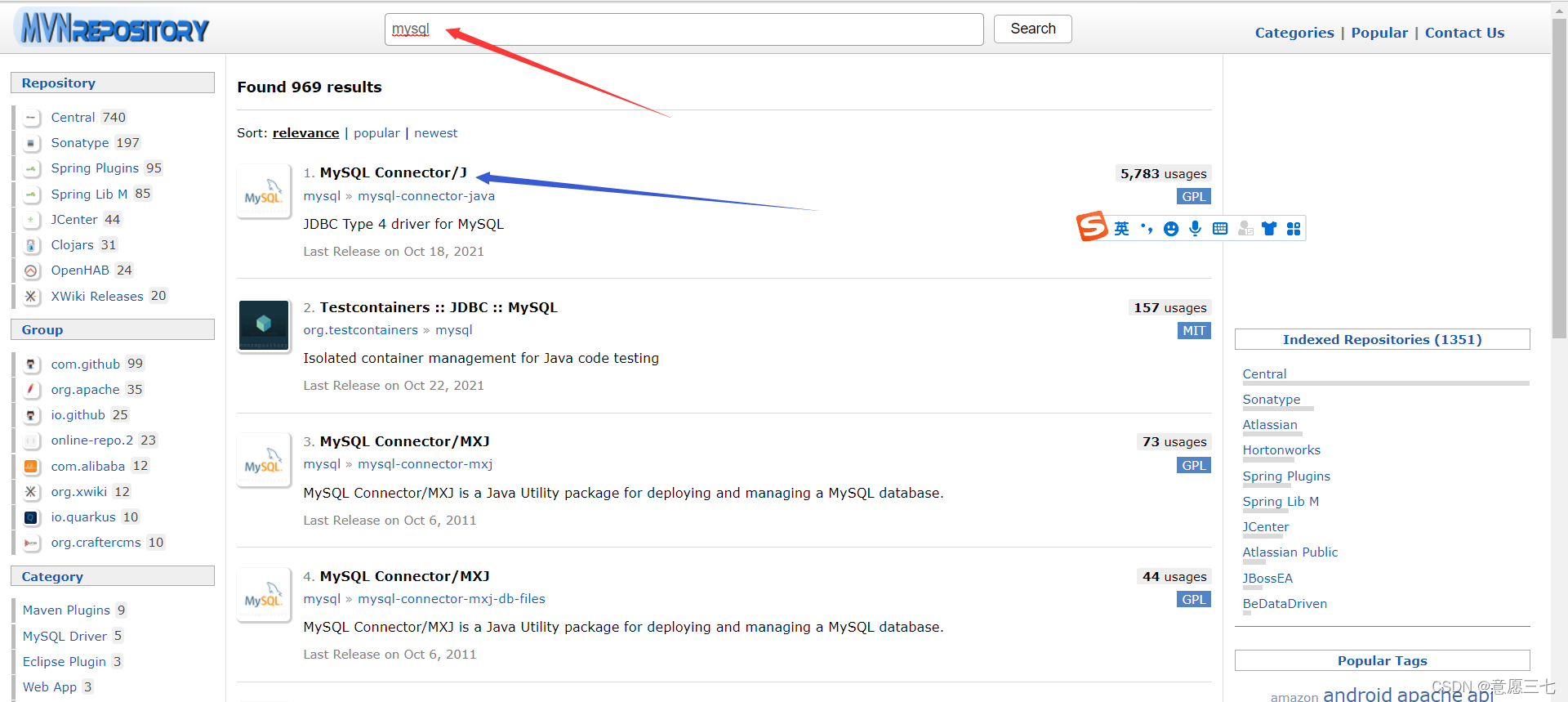The height and width of the screenshot is (702, 1568).
Task: Click the 73 usages badge
Action: tap(1174, 441)
